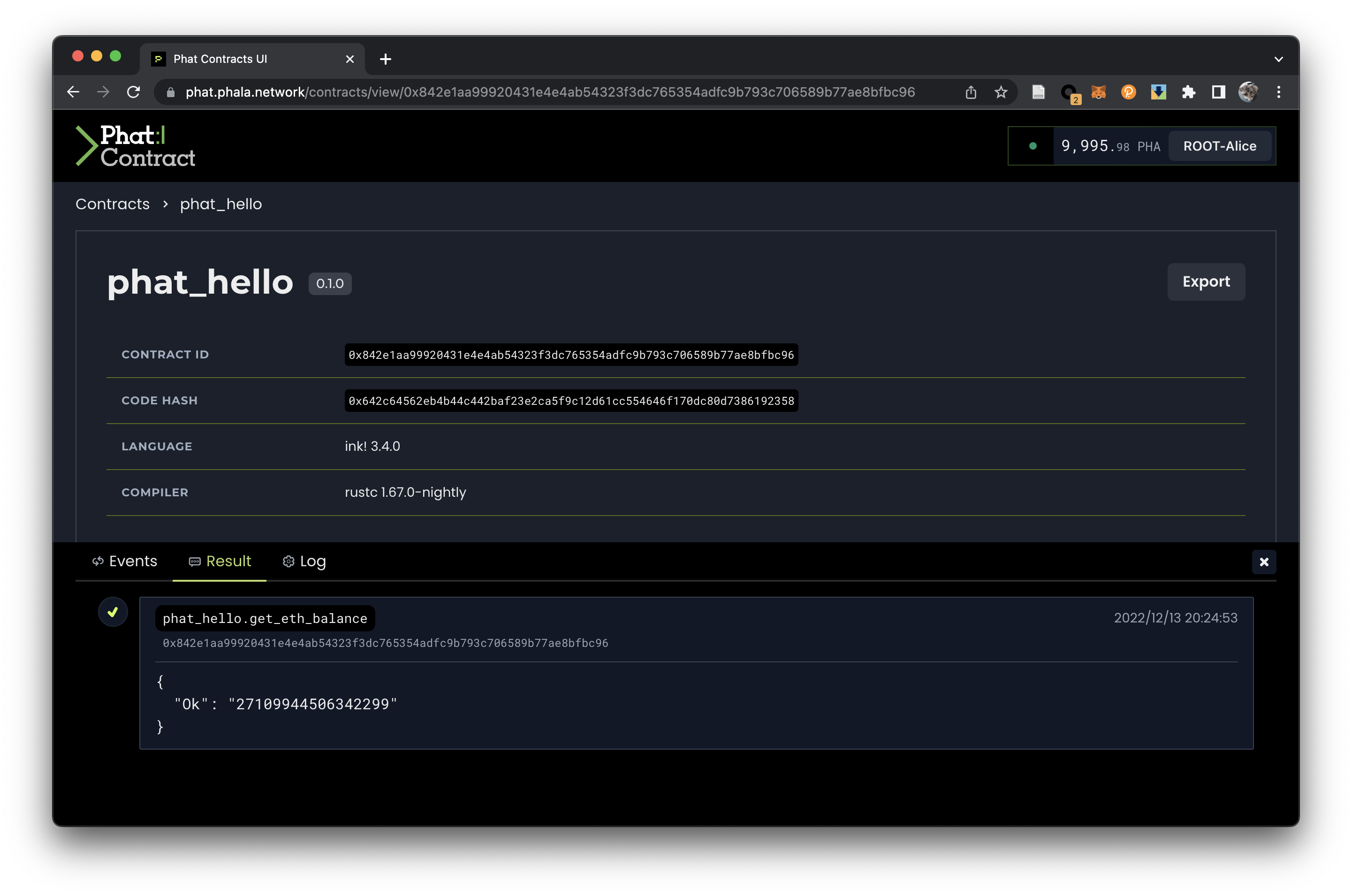
Task: Navigate to the Contracts breadcrumb
Action: click(113, 204)
